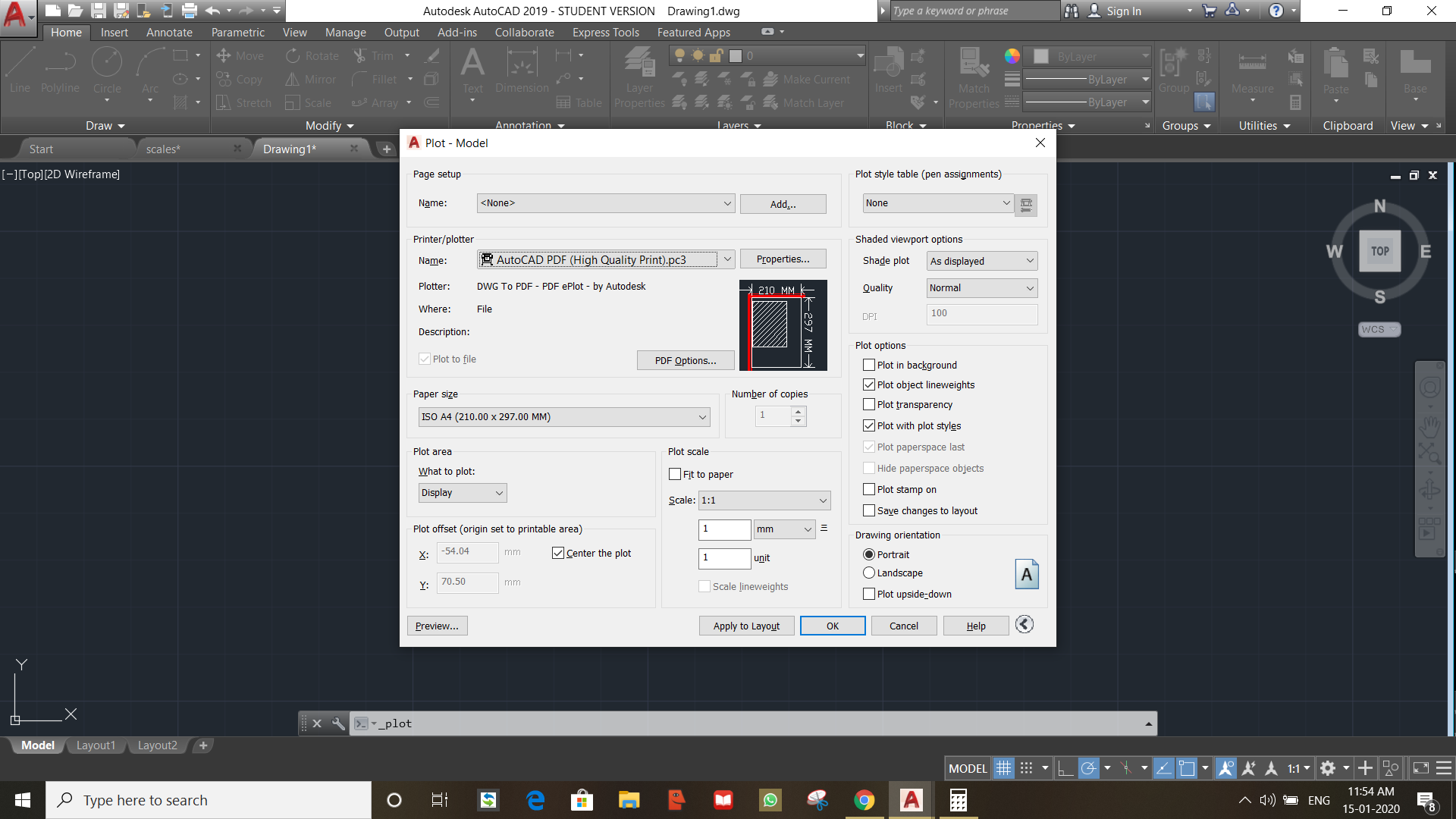1456x819 pixels.
Task: Click the Preview drawing plot icon
Action: point(438,625)
